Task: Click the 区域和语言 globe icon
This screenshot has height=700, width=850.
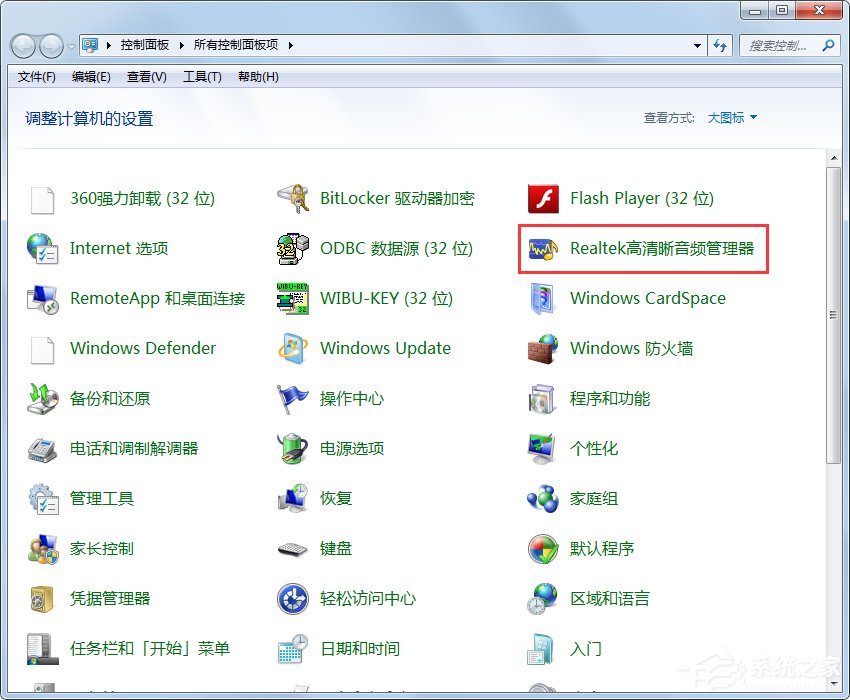Action: (x=542, y=599)
